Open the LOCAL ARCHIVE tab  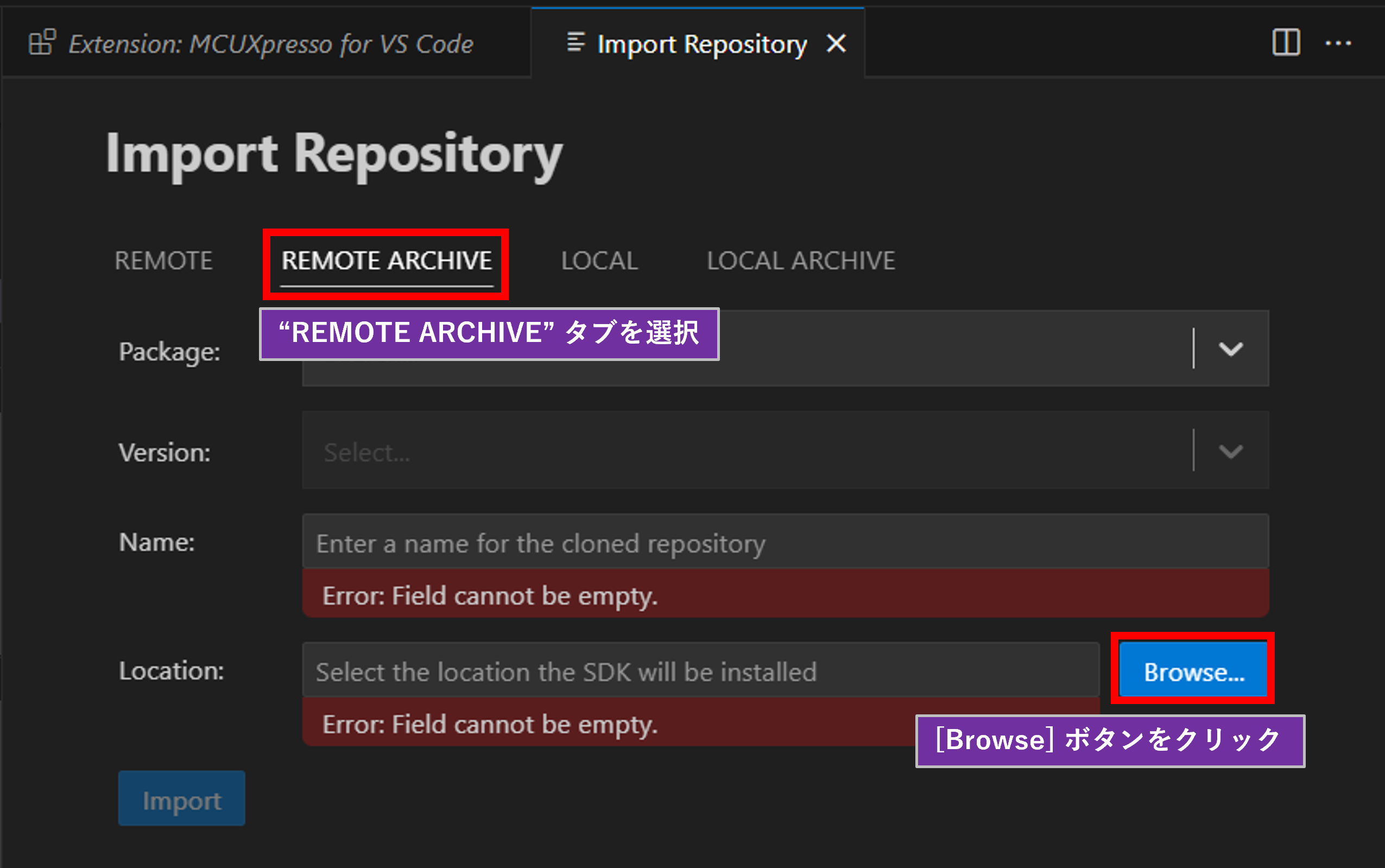801,261
